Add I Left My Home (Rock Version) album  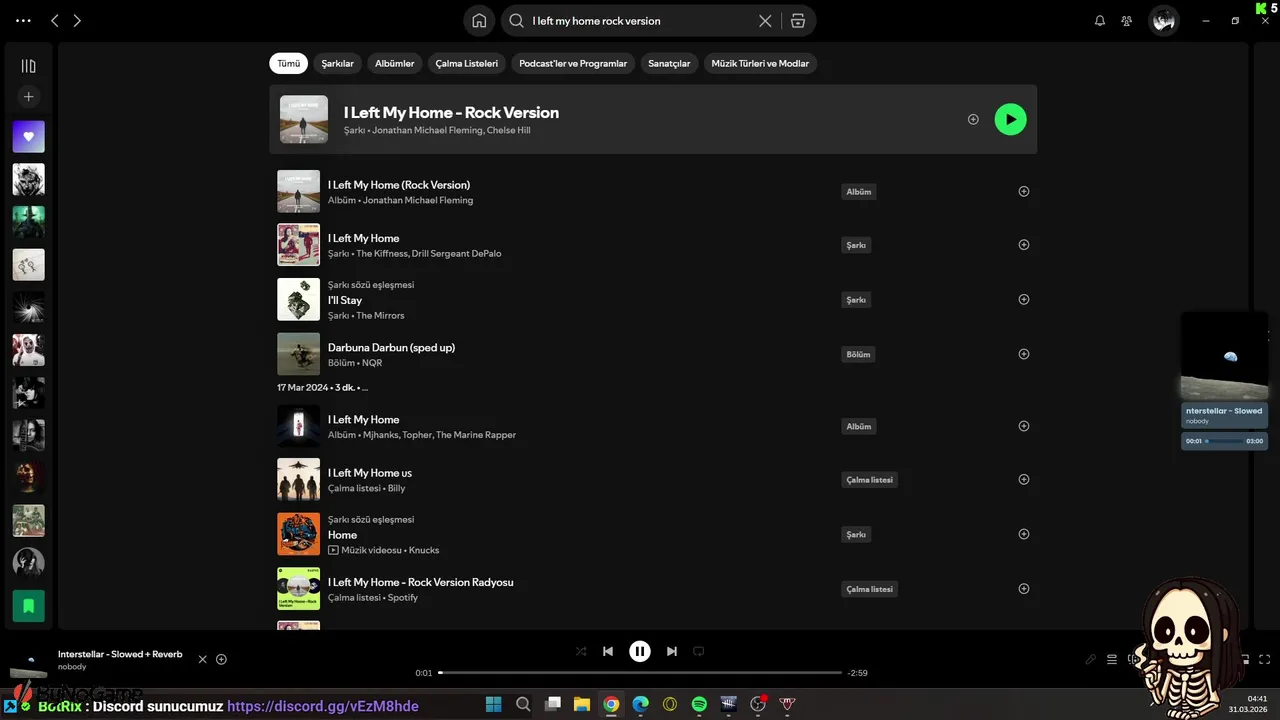pos(1023,191)
